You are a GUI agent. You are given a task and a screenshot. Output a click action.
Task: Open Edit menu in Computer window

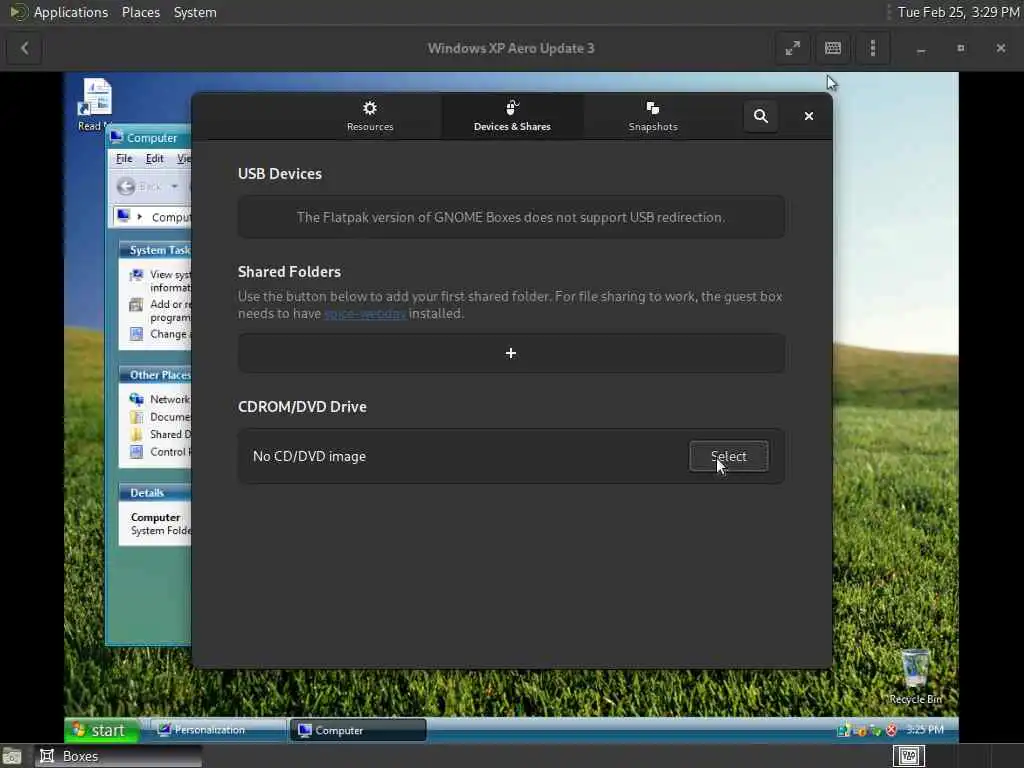[155, 159]
